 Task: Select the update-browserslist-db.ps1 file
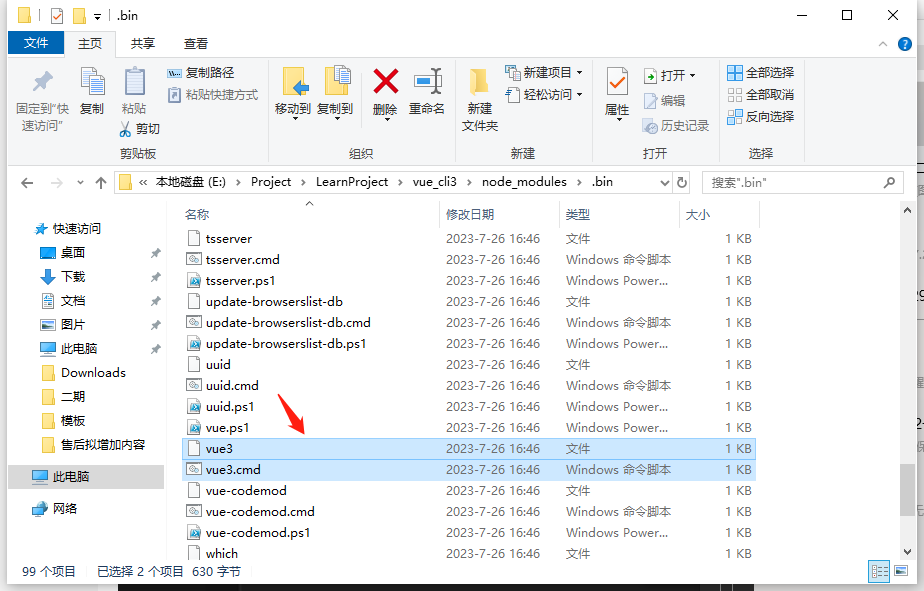pos(468,344)
